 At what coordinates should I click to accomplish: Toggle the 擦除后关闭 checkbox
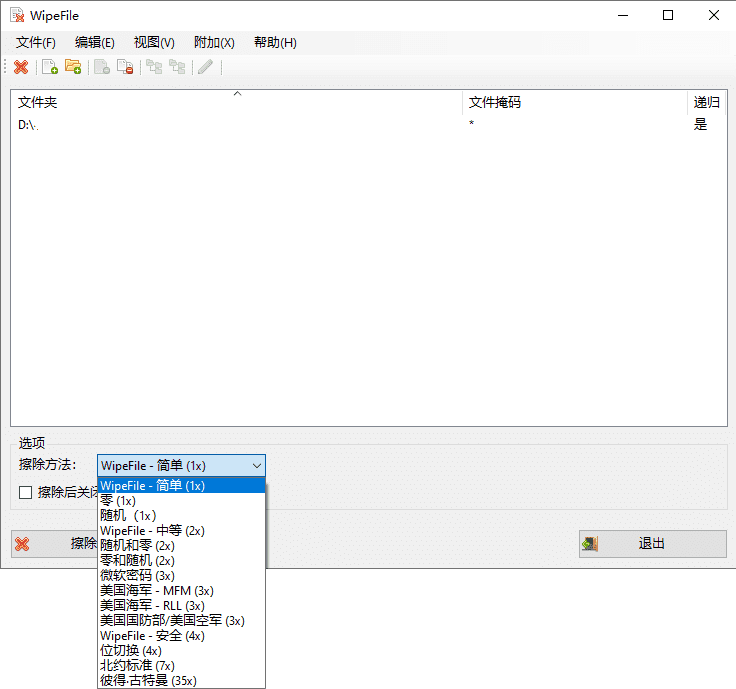[25, 492]
